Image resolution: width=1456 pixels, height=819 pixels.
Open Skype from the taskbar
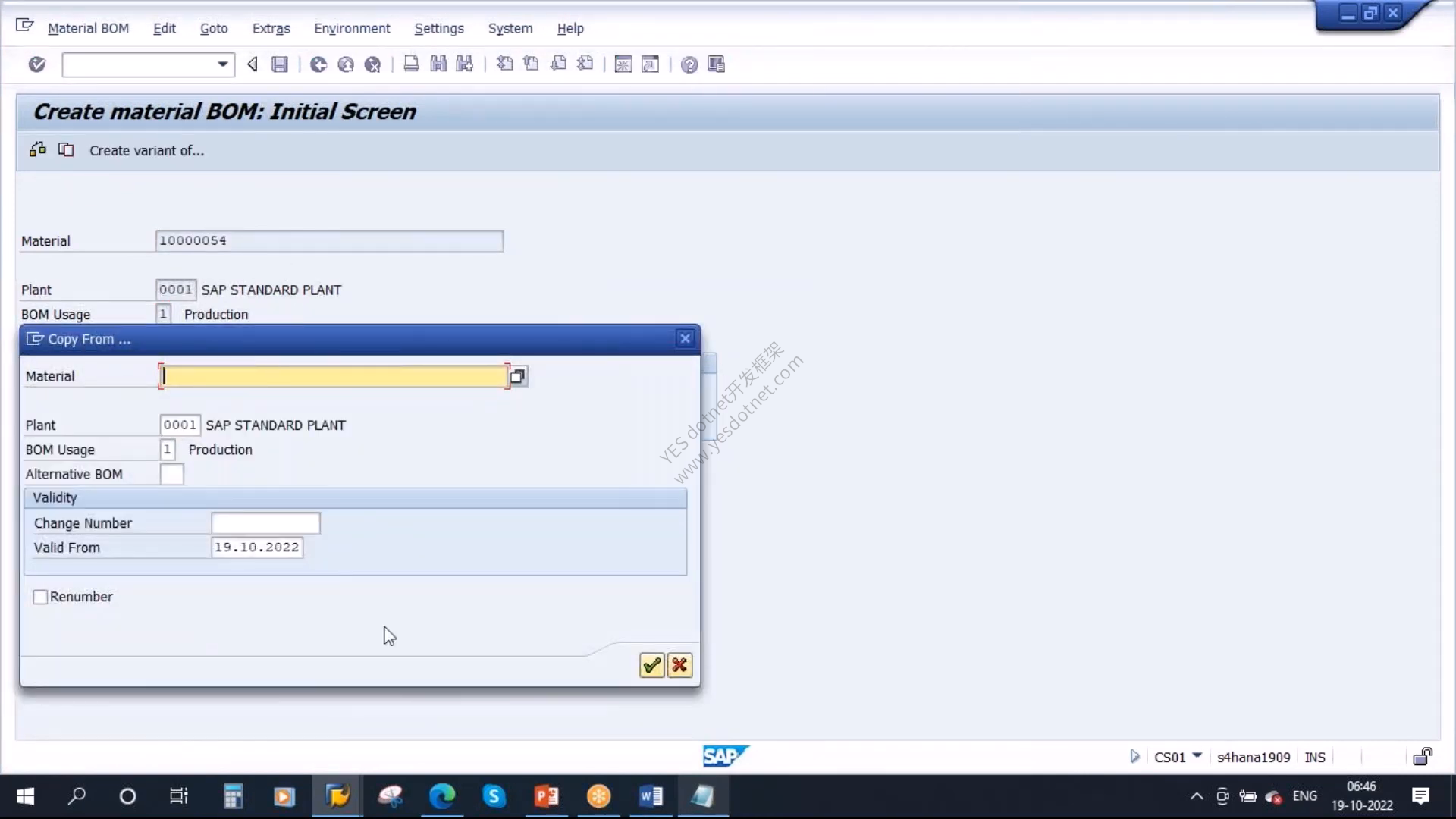pos(494,796)
